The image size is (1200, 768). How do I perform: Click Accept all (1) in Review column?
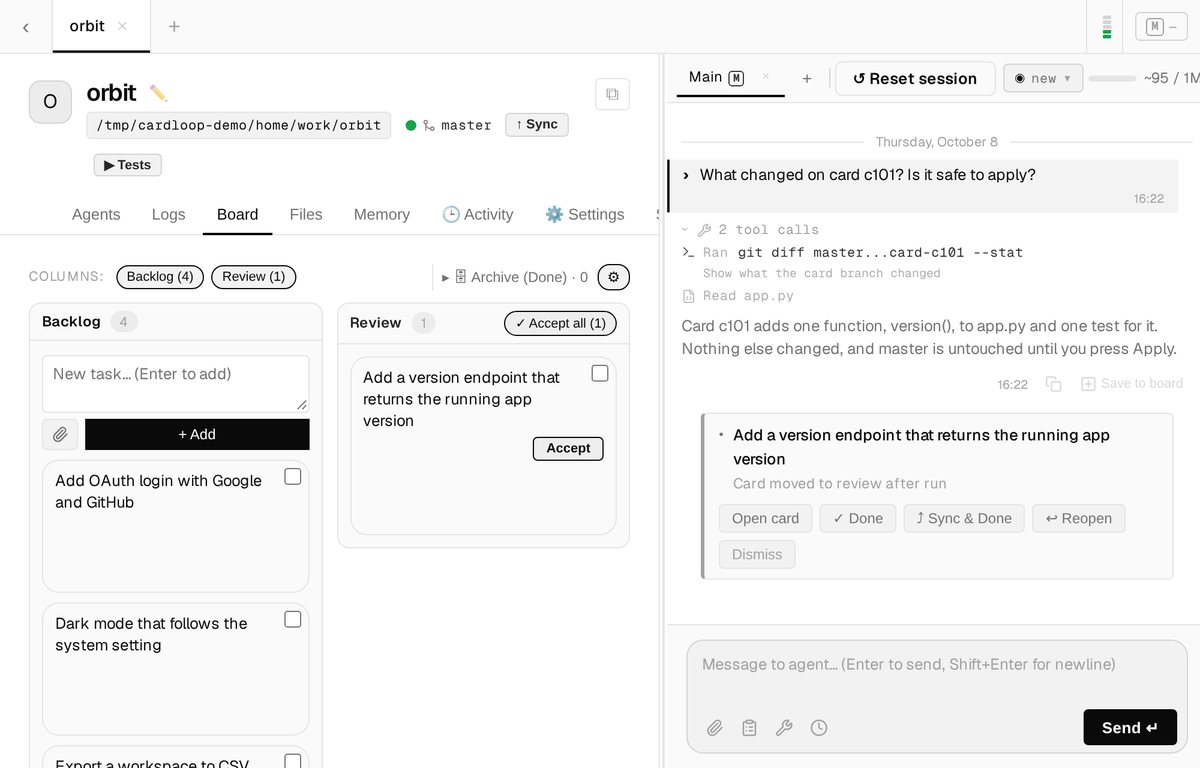coord(561,323)
